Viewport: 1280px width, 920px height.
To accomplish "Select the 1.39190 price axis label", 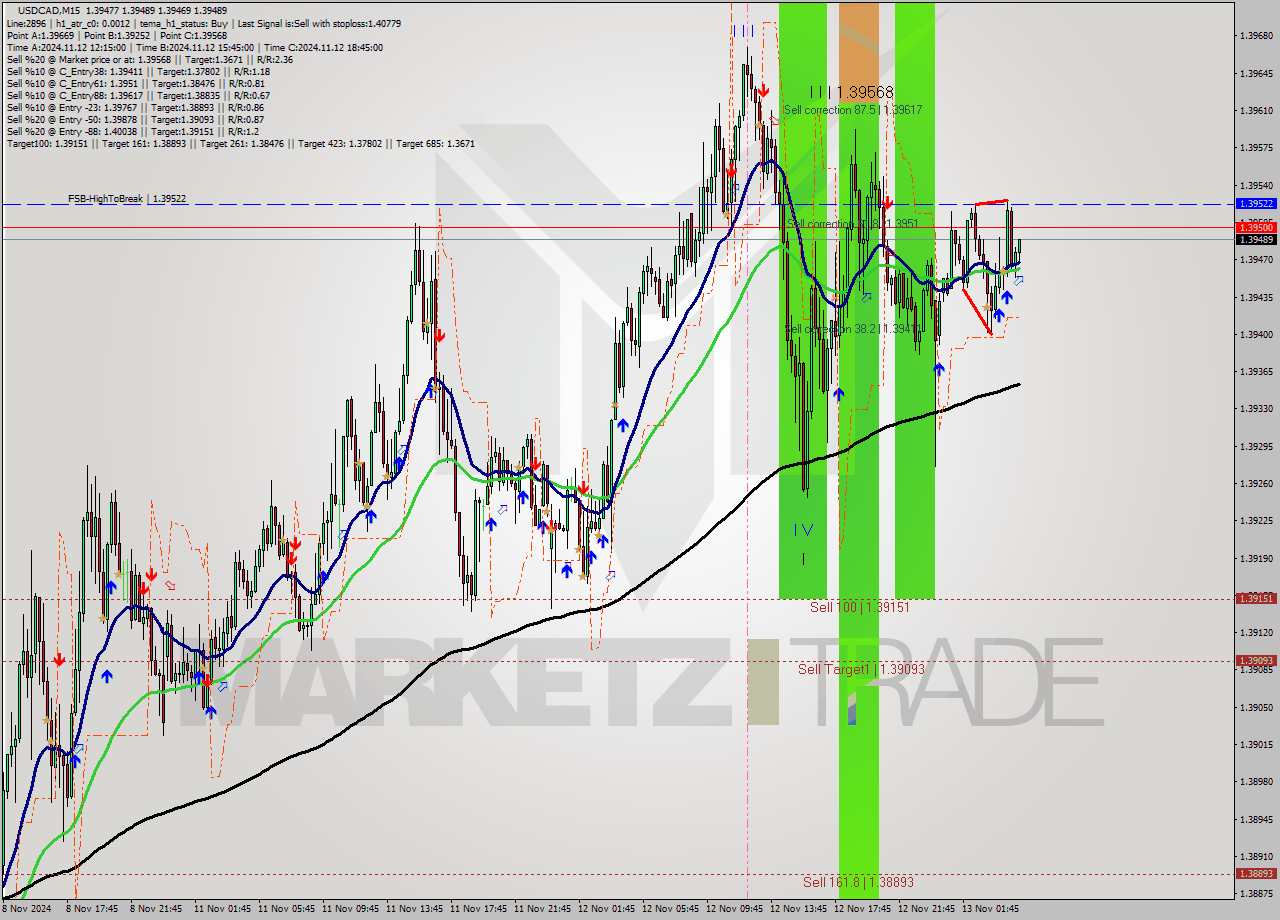I will 1256,558.
